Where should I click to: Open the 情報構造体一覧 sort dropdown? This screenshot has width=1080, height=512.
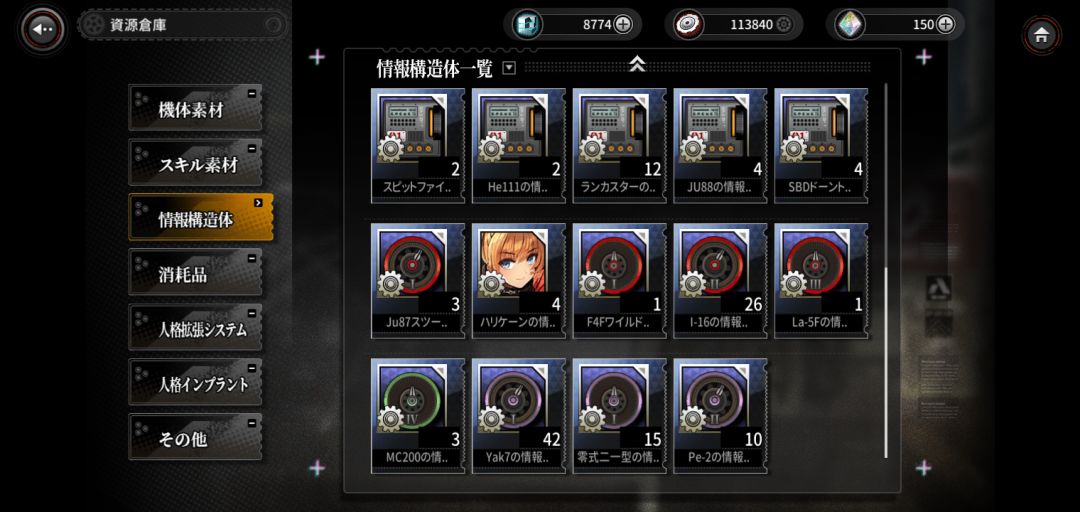pyautogui.click(x=509, y=68)
